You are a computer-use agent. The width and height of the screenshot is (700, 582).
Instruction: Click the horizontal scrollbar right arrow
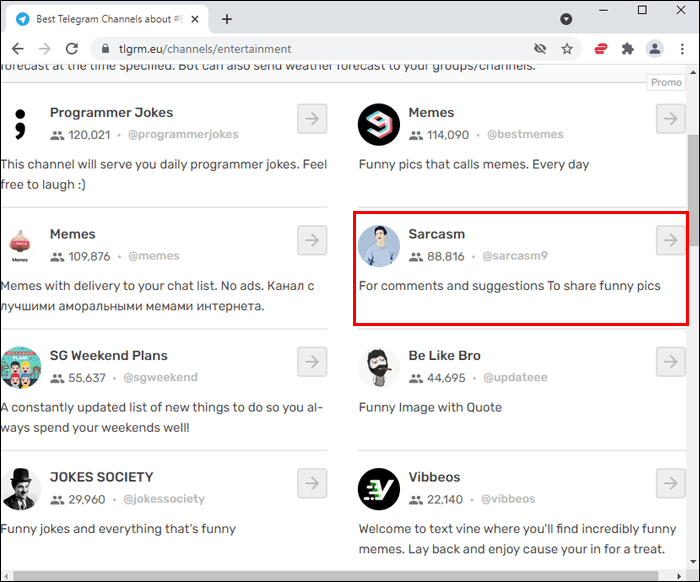pyautogui.click(x=679, y=576)
